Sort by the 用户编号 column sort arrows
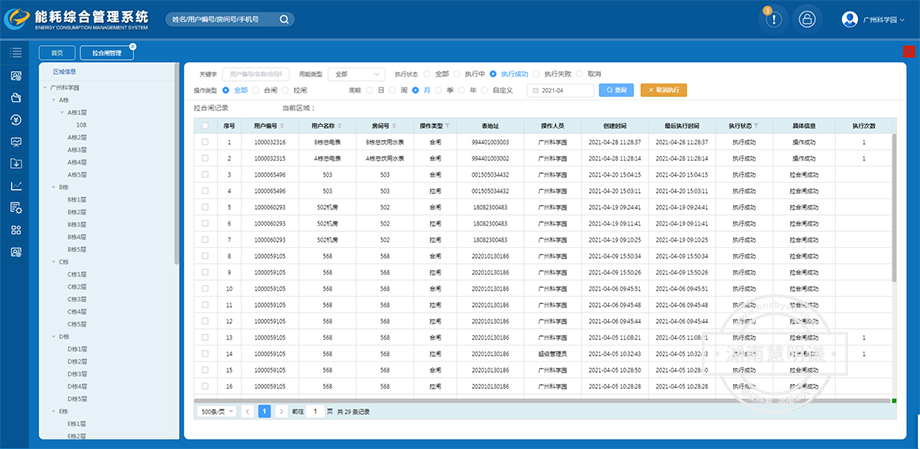Image resolution: width=920 pixels, height=449 pixels. point(283,126)
